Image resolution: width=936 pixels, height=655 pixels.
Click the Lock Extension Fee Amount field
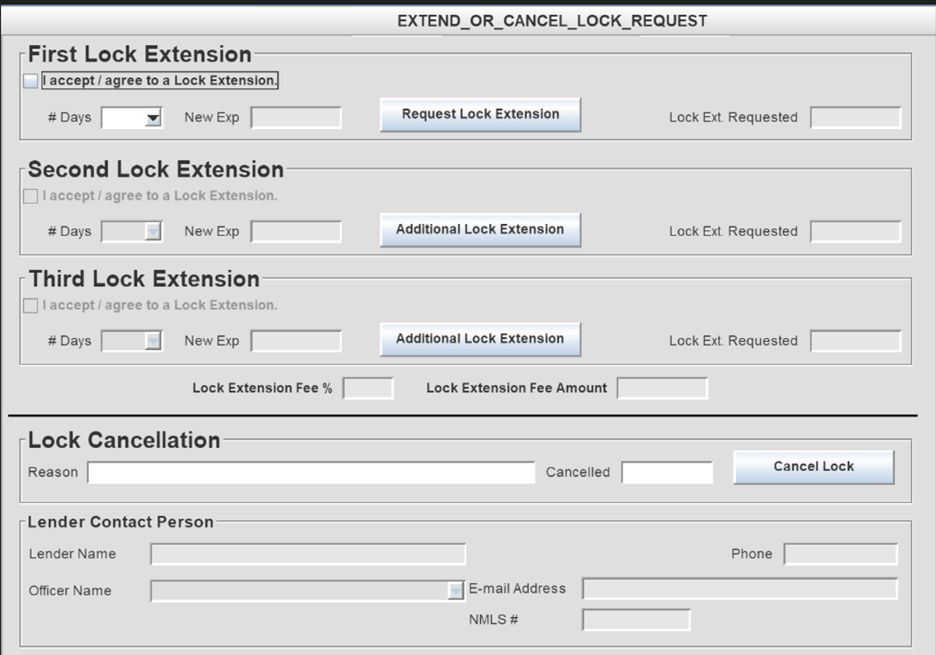pyautogui.click(x=662, y=388)
